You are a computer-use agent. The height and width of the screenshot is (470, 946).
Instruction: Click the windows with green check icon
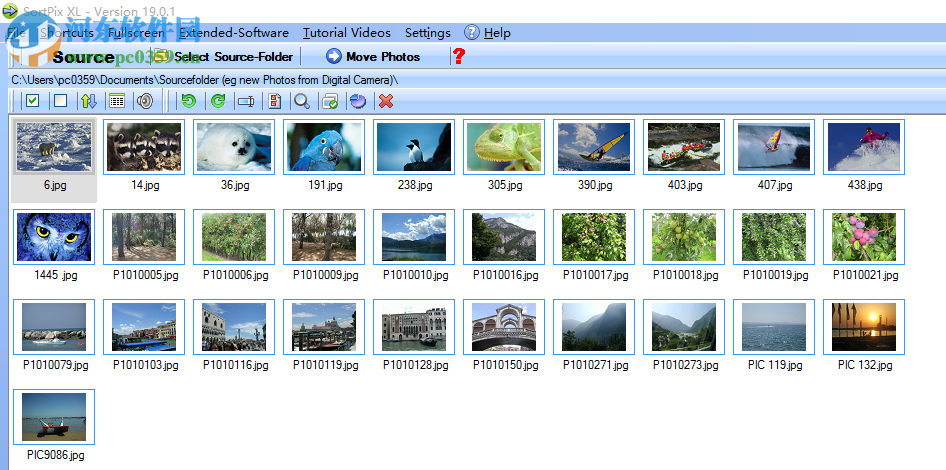330,101
